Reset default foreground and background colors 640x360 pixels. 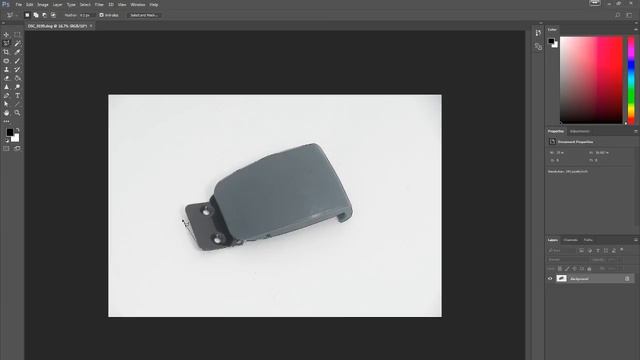click(7, 140)
